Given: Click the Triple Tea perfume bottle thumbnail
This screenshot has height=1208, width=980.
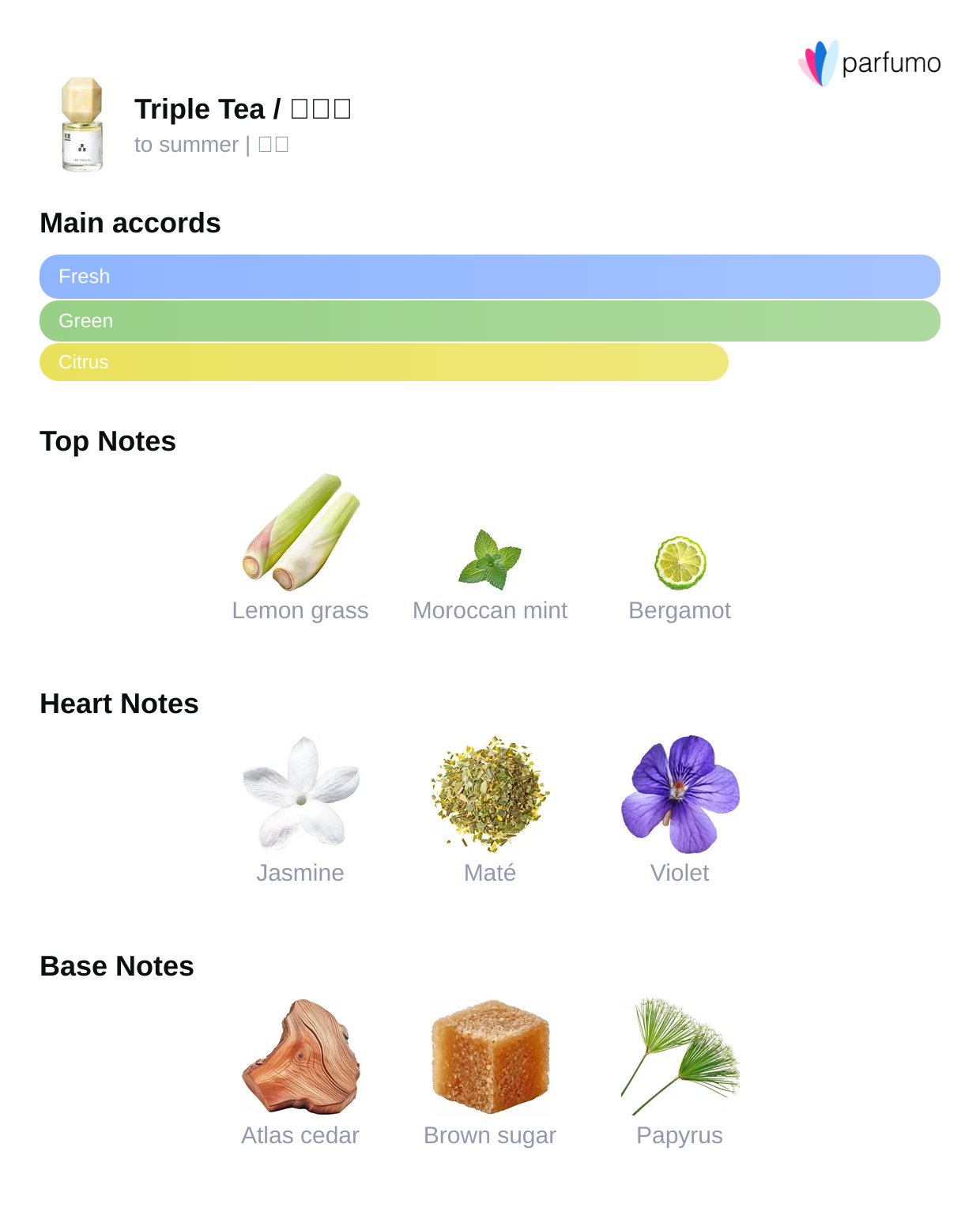Looking at the screenshot, I should 82,125.
